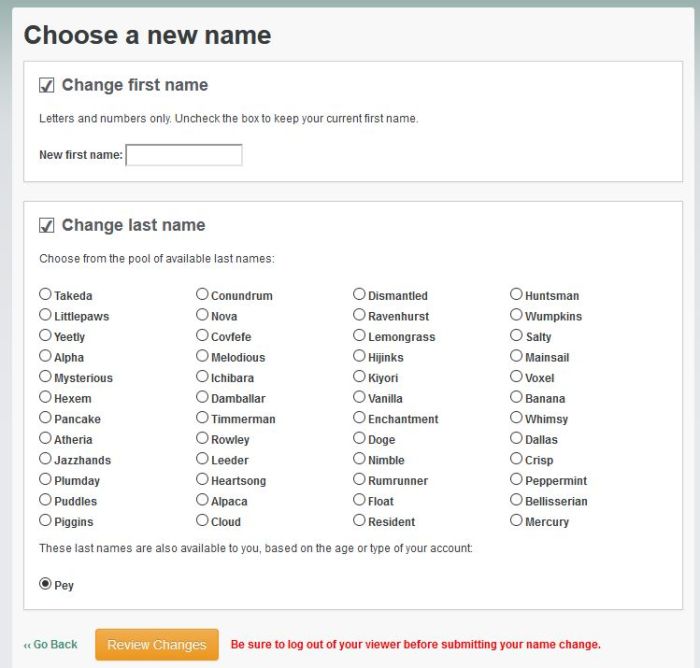Choose Conundrum as last name
This screenshot has width=700, height=668.
click(x=202, y=295)
